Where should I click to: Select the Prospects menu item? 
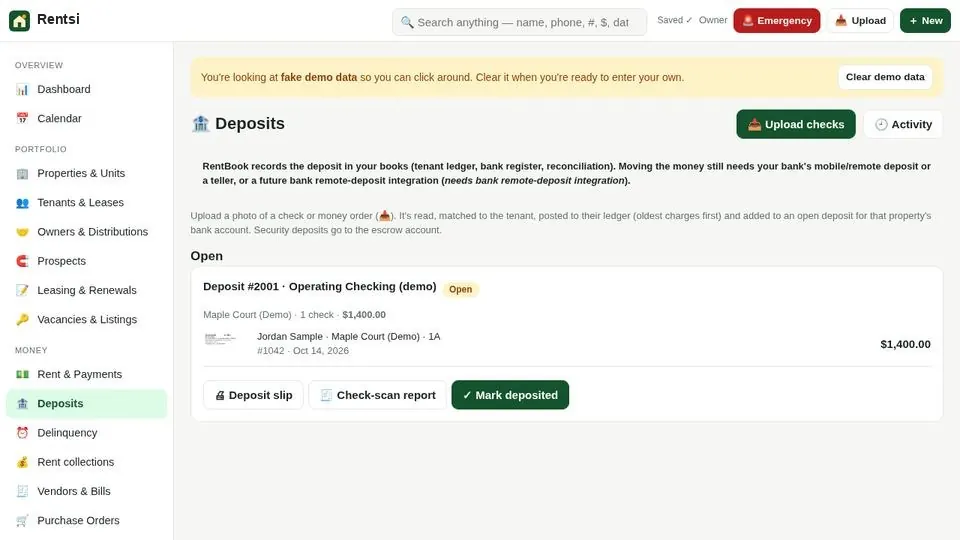[x=86, y=261]
